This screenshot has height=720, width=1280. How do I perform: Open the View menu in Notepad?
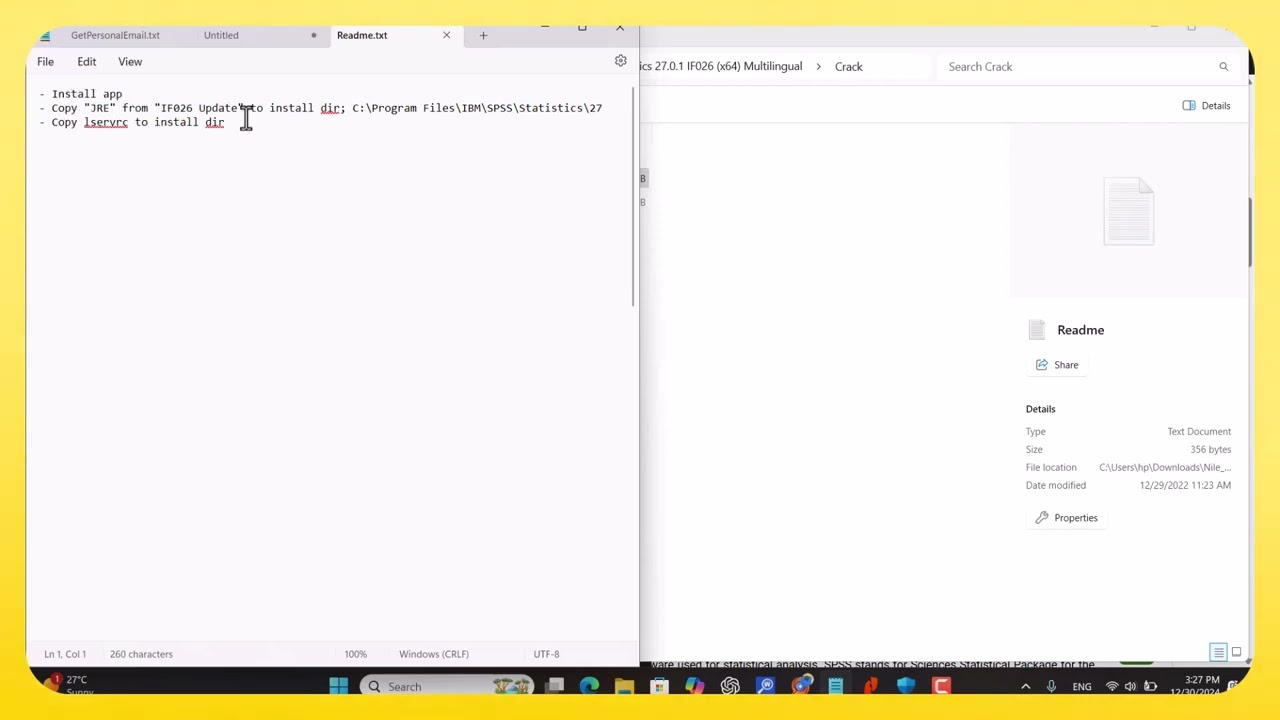point(130,62)
